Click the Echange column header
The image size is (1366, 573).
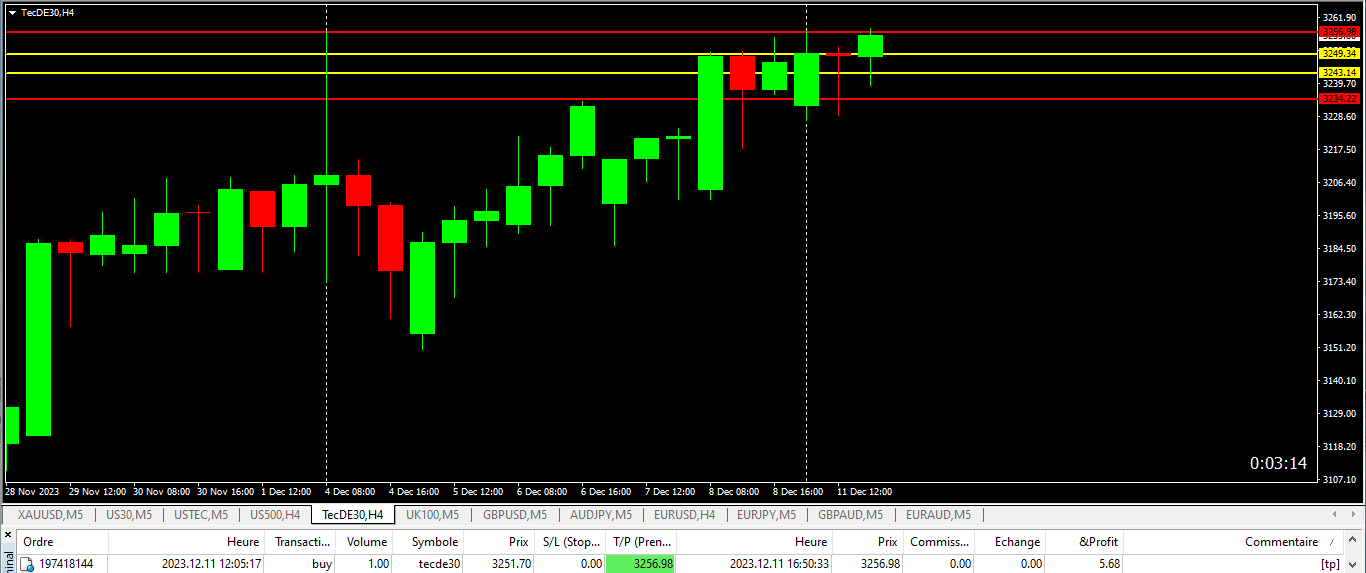(1012, 541)
